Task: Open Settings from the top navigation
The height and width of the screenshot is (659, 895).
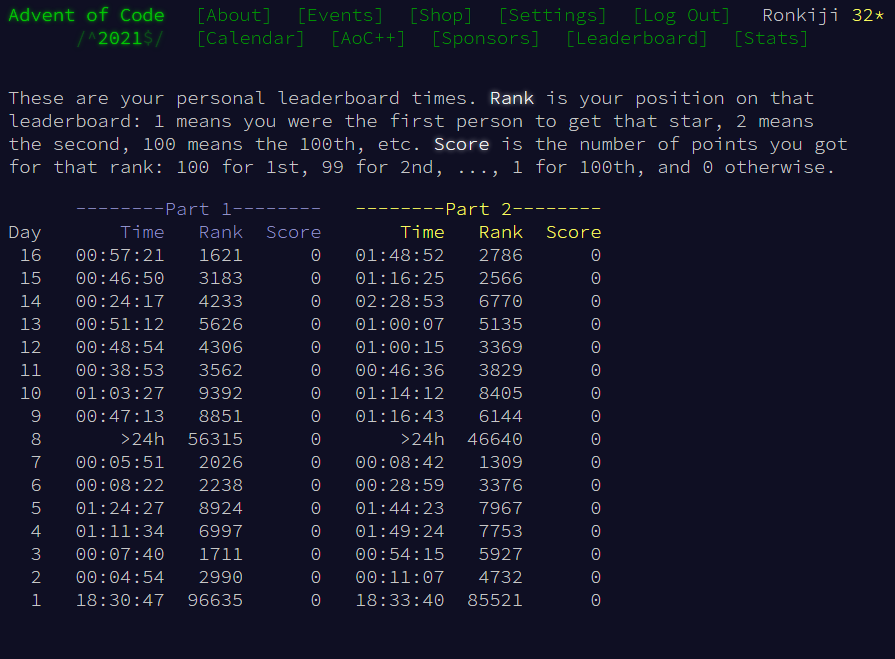Action: pyautogui.click(x=552, y=15)
